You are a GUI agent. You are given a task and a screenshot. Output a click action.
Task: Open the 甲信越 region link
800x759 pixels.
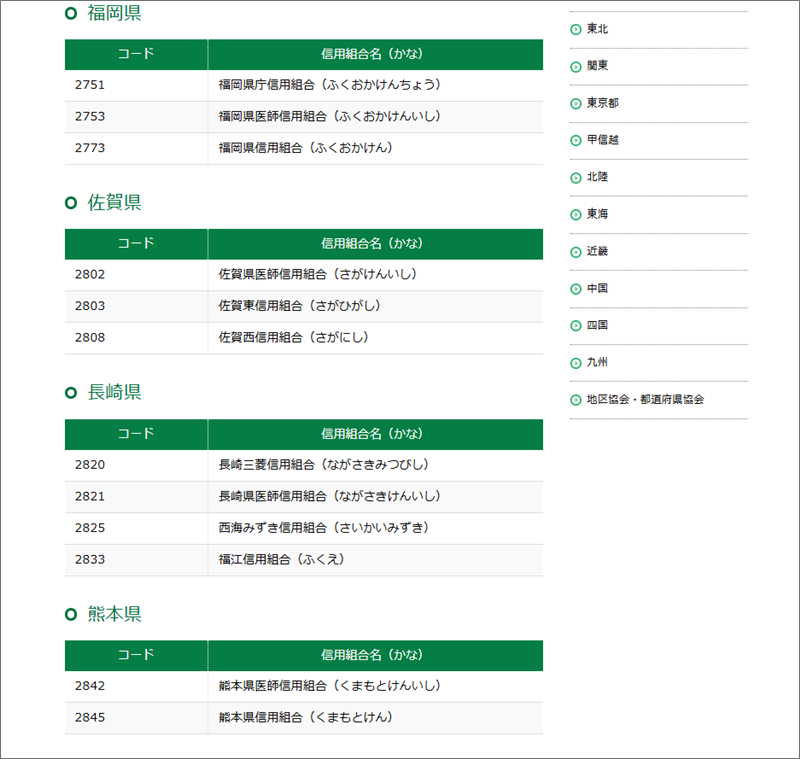click(603, 140)
